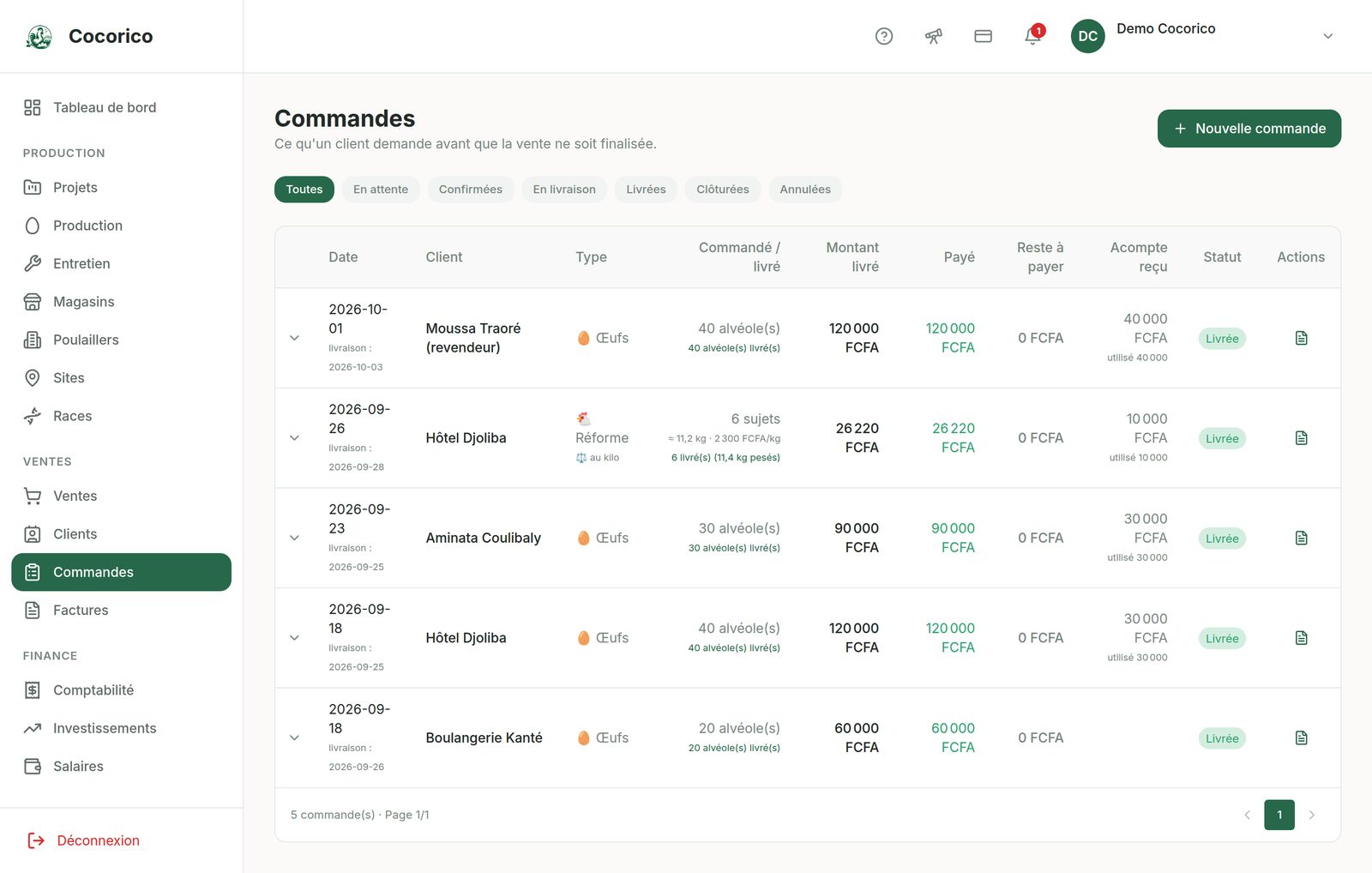Click the Client column header

click(x=444, y=257)
